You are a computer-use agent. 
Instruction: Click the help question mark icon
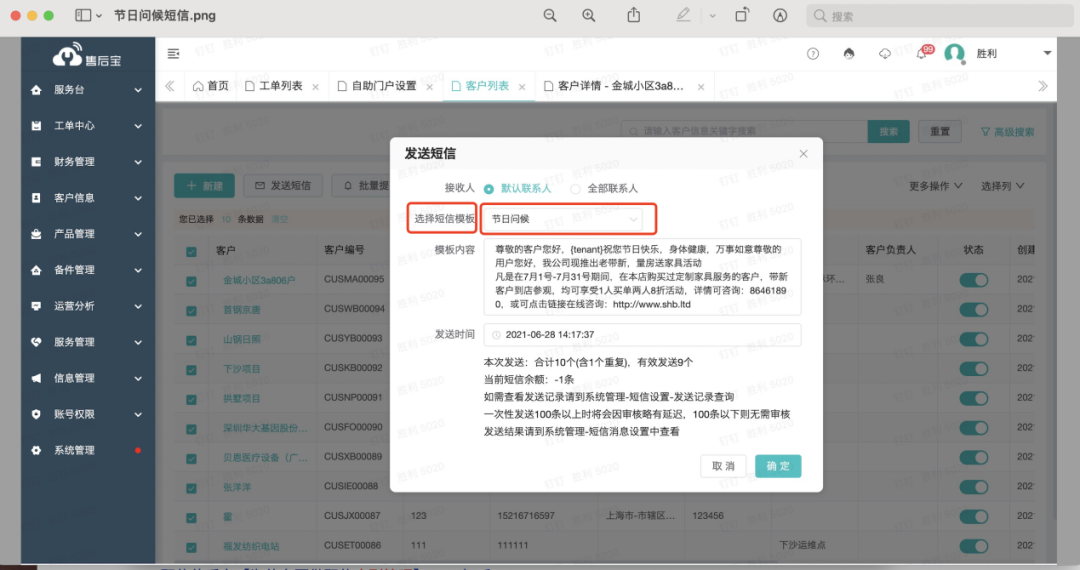(x=813, y=54)
